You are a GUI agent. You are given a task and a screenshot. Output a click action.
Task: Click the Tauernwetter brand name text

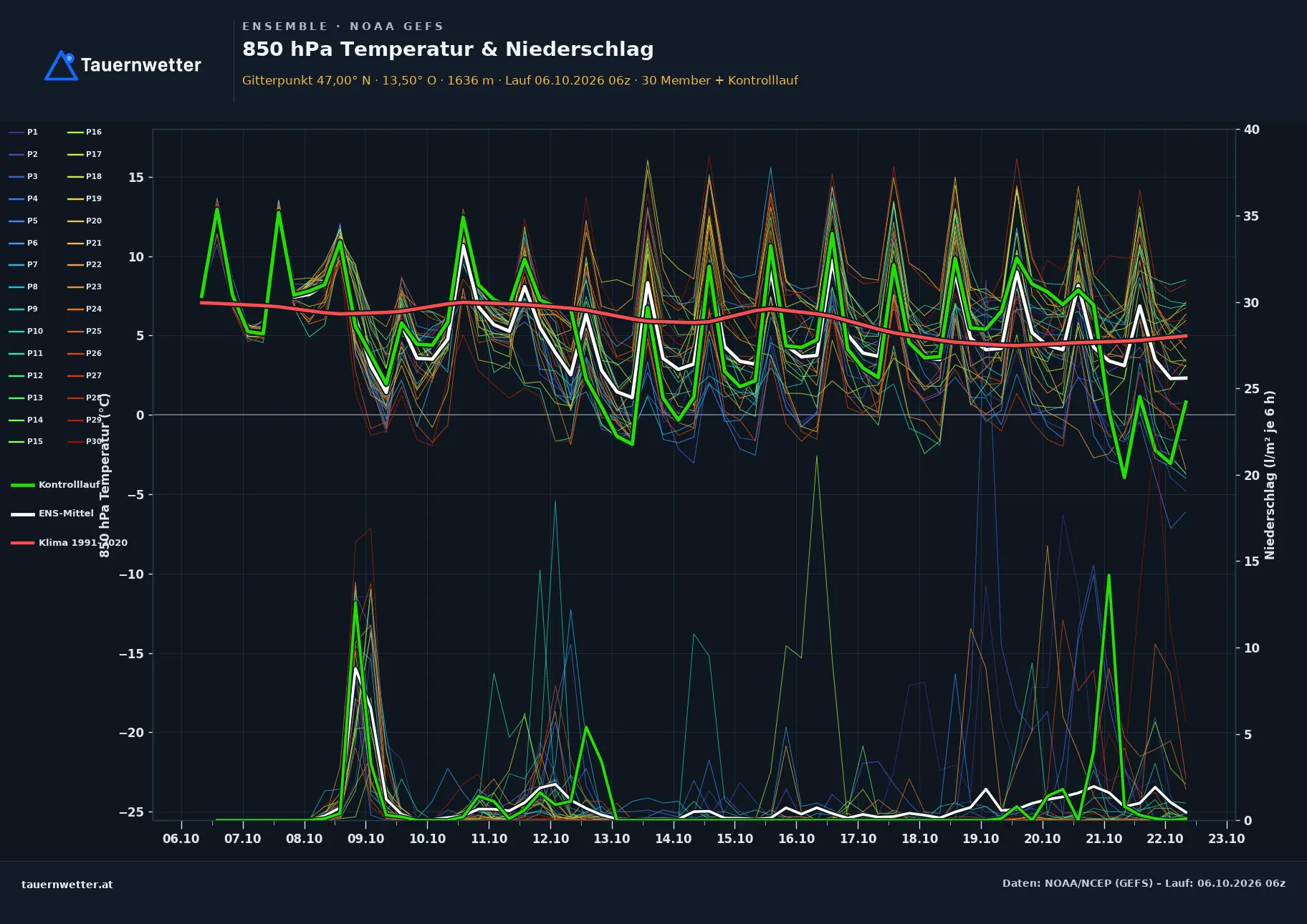141,65
